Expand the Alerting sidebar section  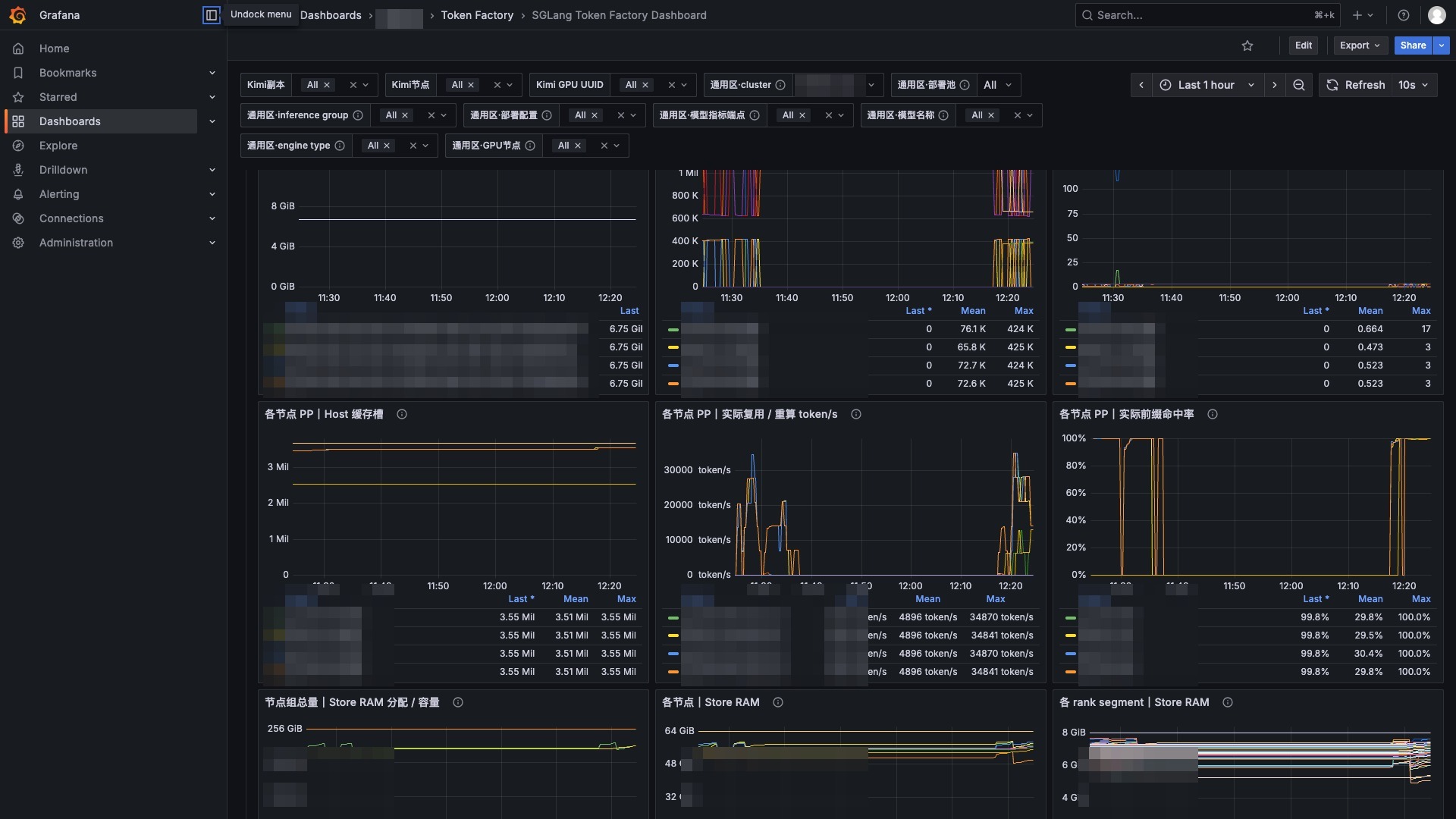(x=212, y=194)
